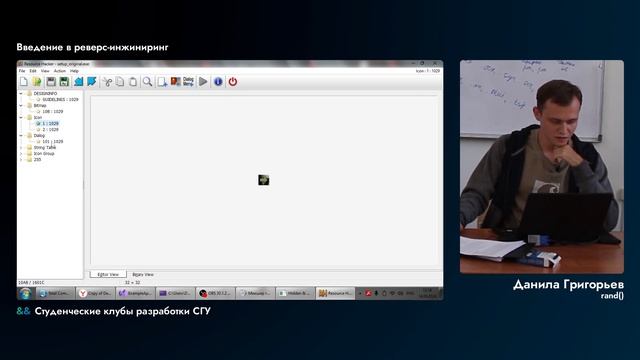Switch to Editor View tab
Viewport: 640px width, 360px height.
click(108, 274)
